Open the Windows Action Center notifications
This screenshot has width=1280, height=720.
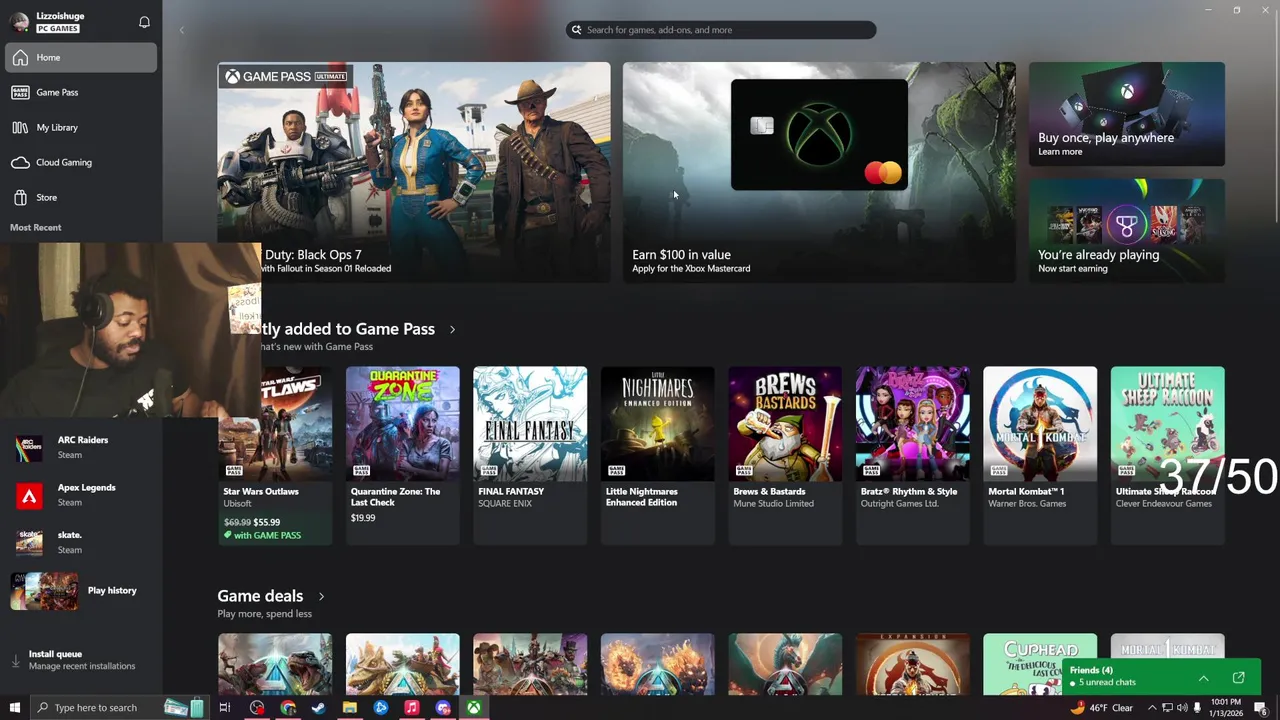(1260, 708)
